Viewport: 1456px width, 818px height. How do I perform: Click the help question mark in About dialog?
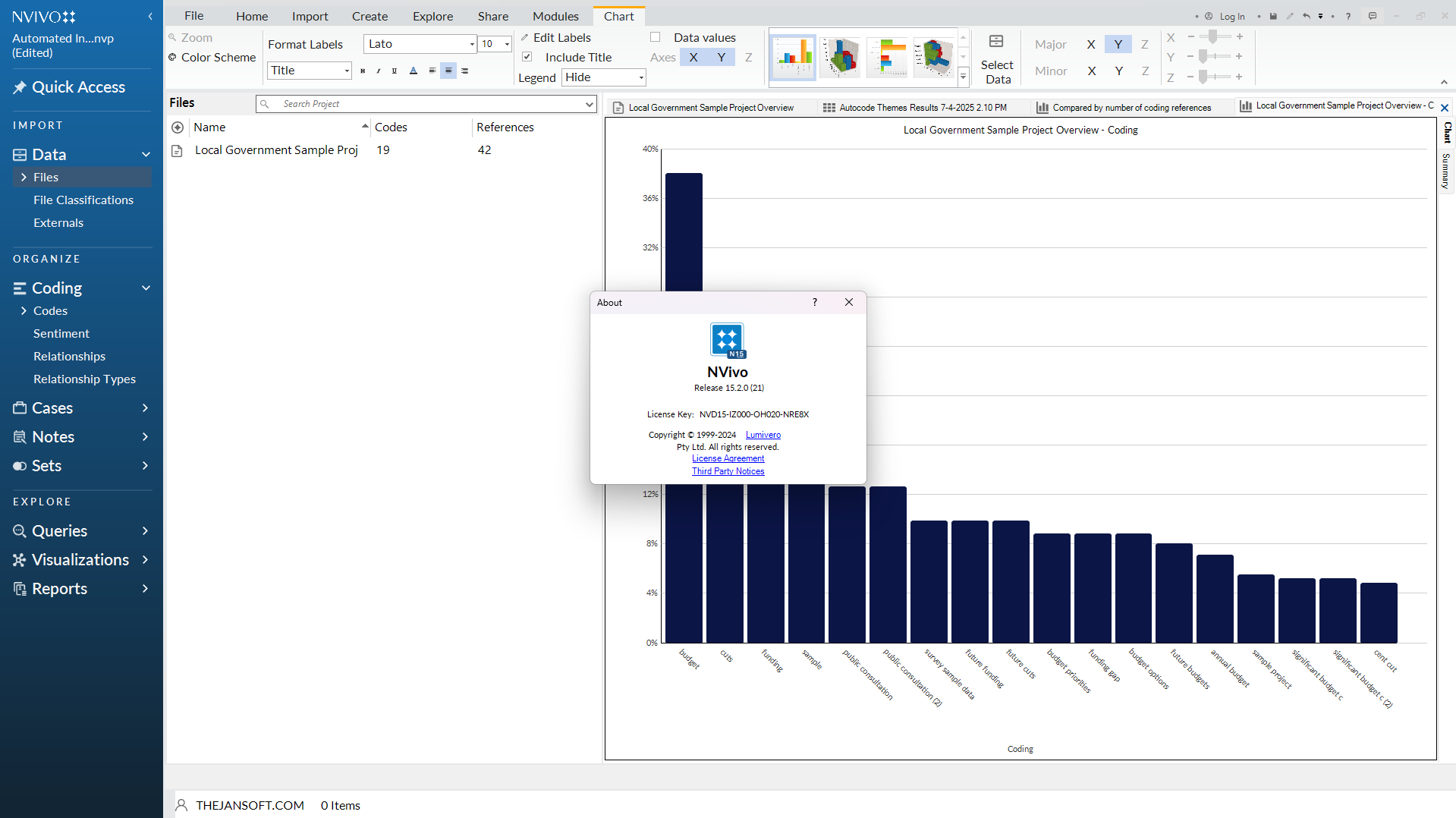click(x=815, y=302)
